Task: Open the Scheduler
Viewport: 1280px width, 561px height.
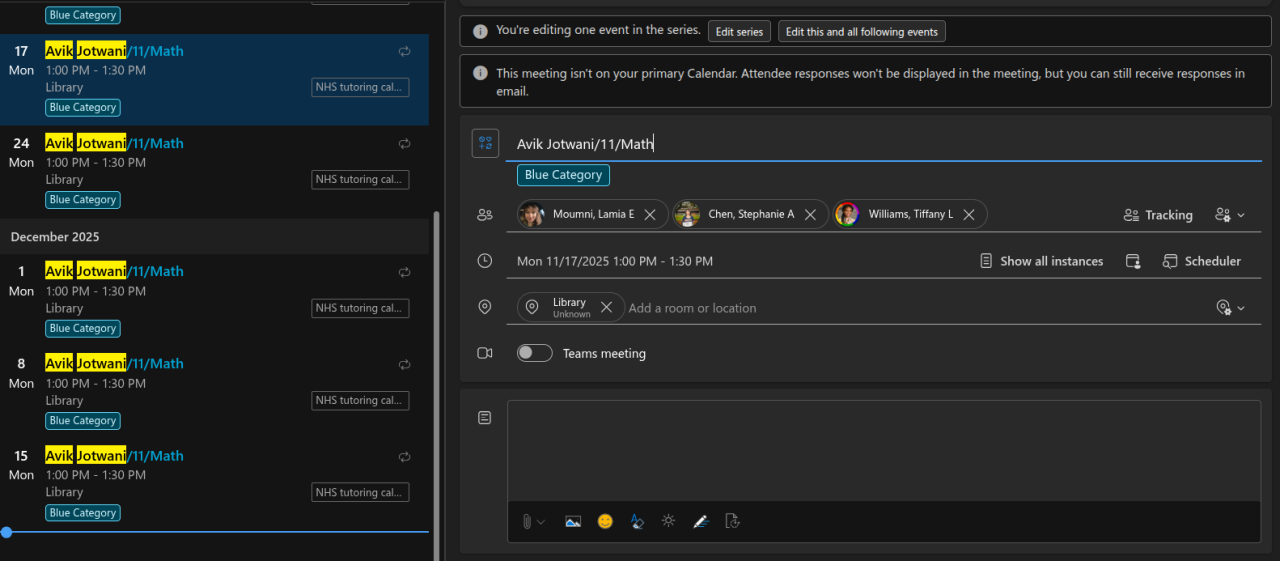Action: coord(1201,261)
